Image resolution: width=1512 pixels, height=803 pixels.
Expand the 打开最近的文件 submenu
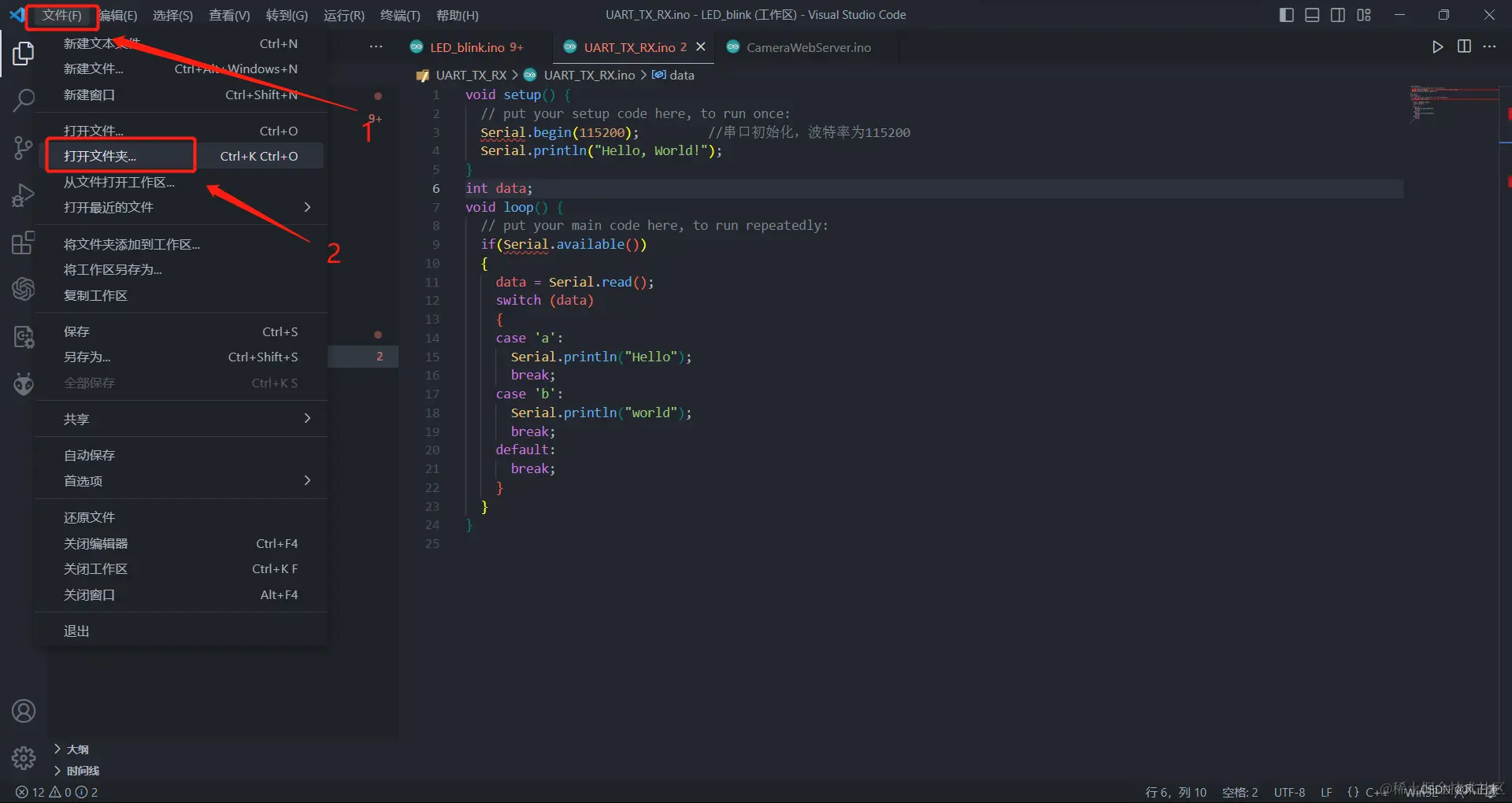click(181, 207)
